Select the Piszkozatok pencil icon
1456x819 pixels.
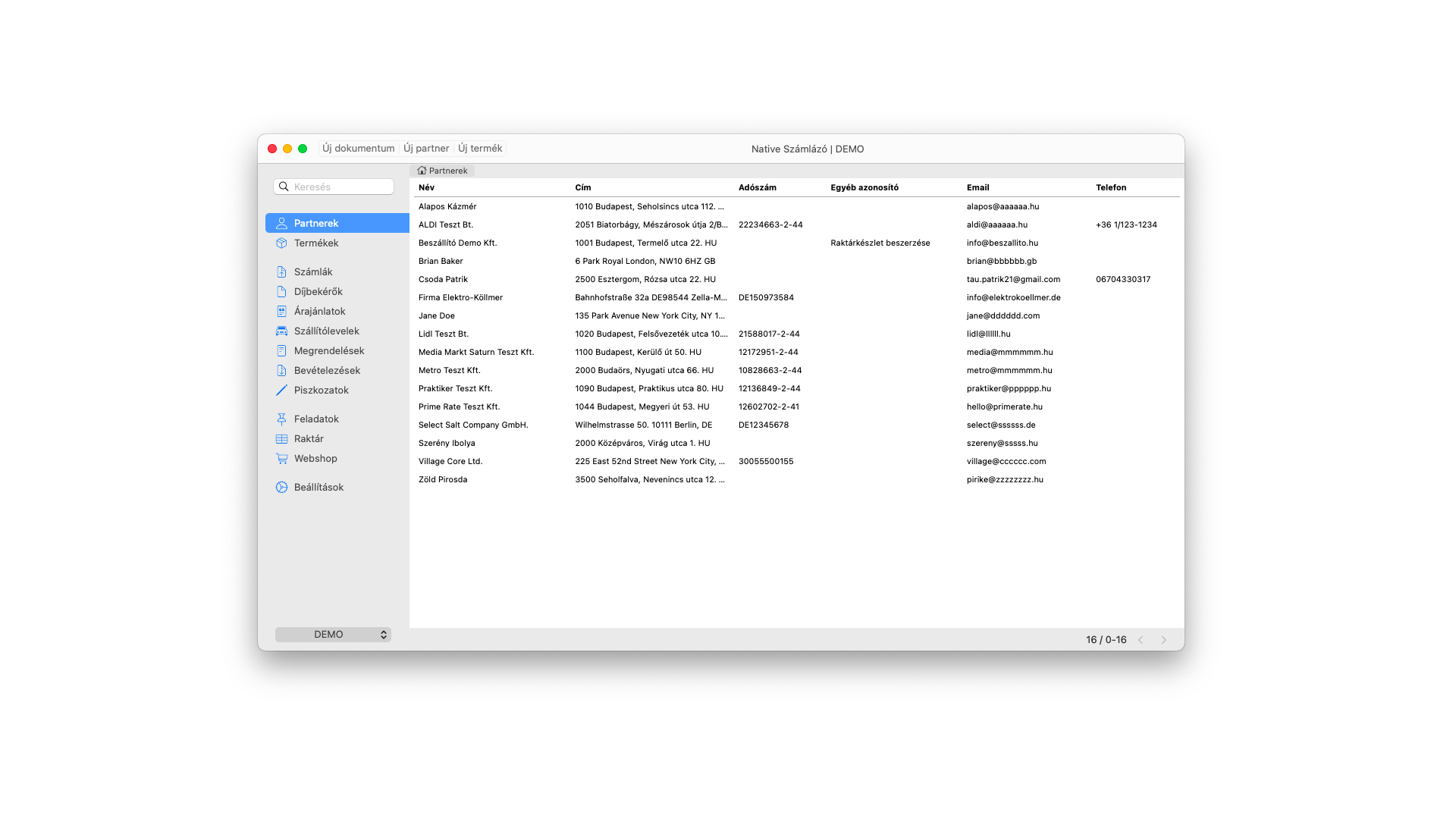click(281, 390)
